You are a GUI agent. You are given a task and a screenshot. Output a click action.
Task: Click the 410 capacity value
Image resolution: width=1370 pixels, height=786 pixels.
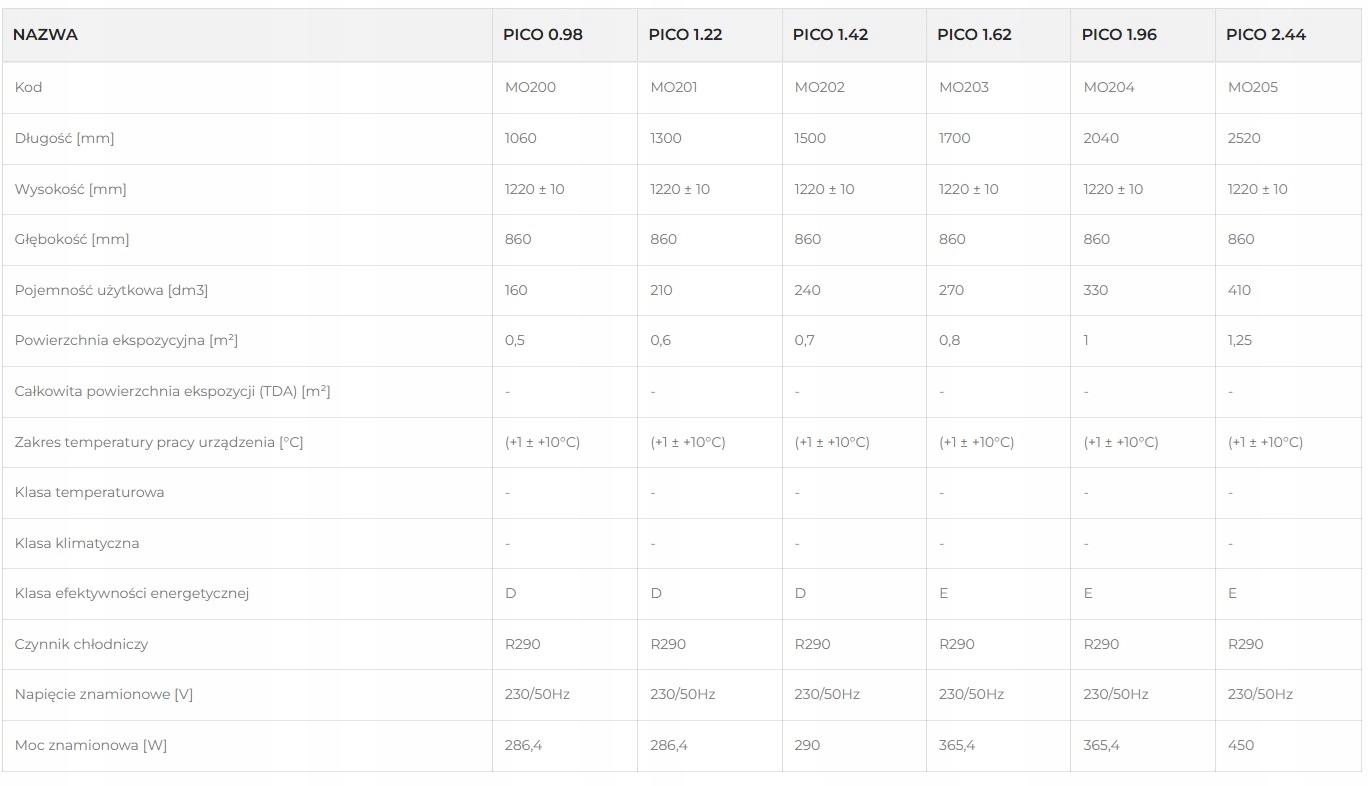tap(1239, 290)
